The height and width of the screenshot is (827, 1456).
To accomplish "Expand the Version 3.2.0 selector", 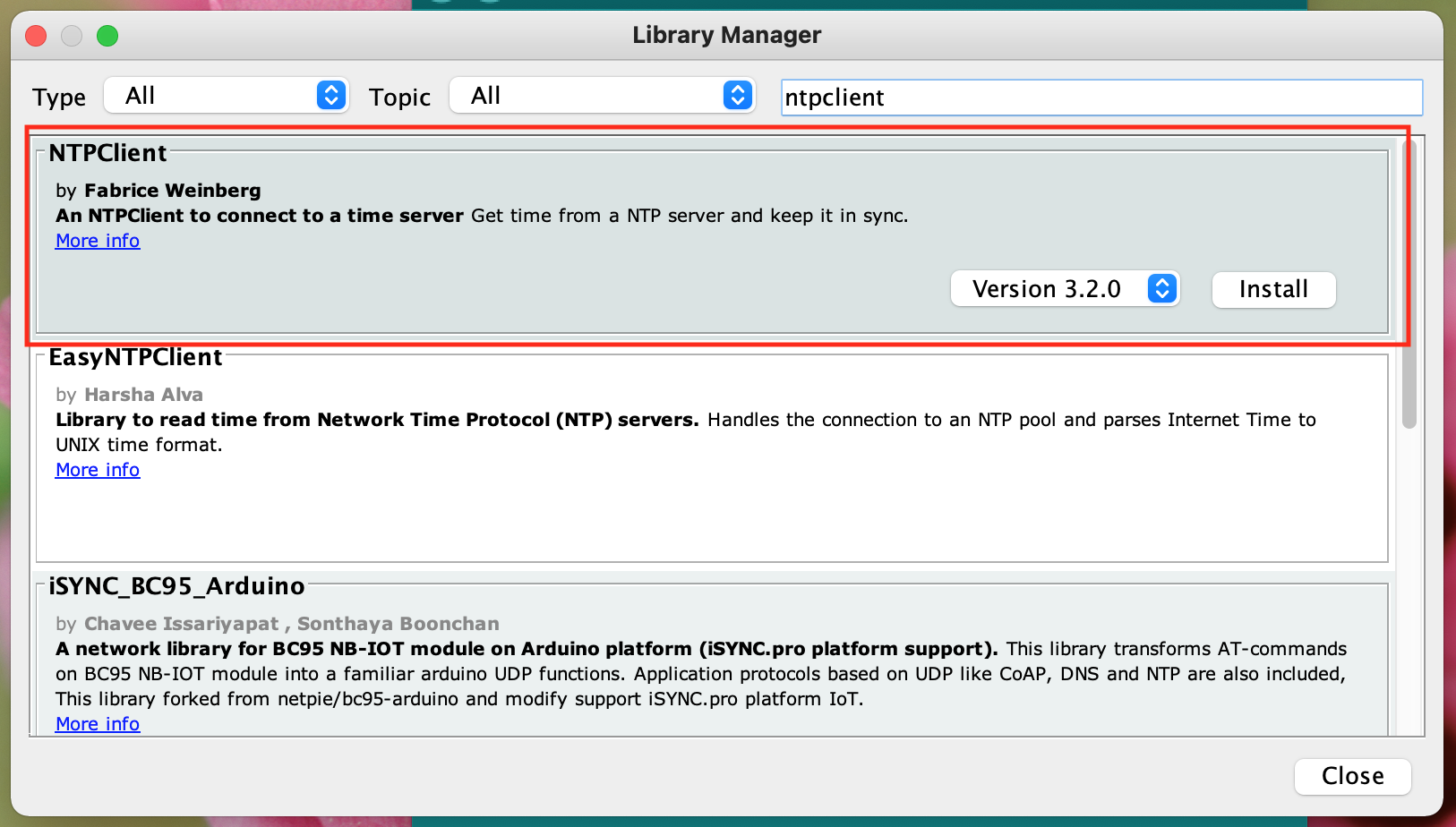I will (x=1065, y=289).
